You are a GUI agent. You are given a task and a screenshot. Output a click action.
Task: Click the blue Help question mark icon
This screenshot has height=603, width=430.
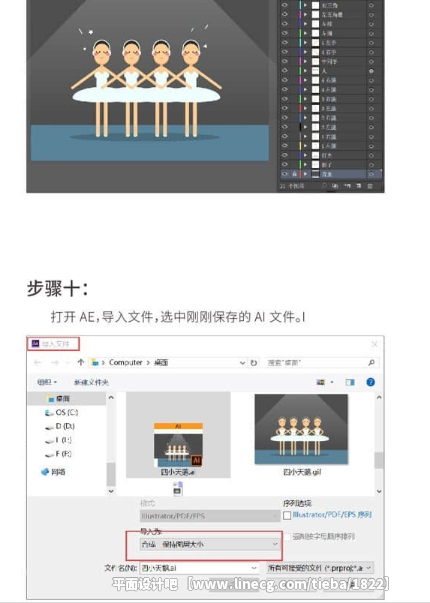(x=370, y=382)
